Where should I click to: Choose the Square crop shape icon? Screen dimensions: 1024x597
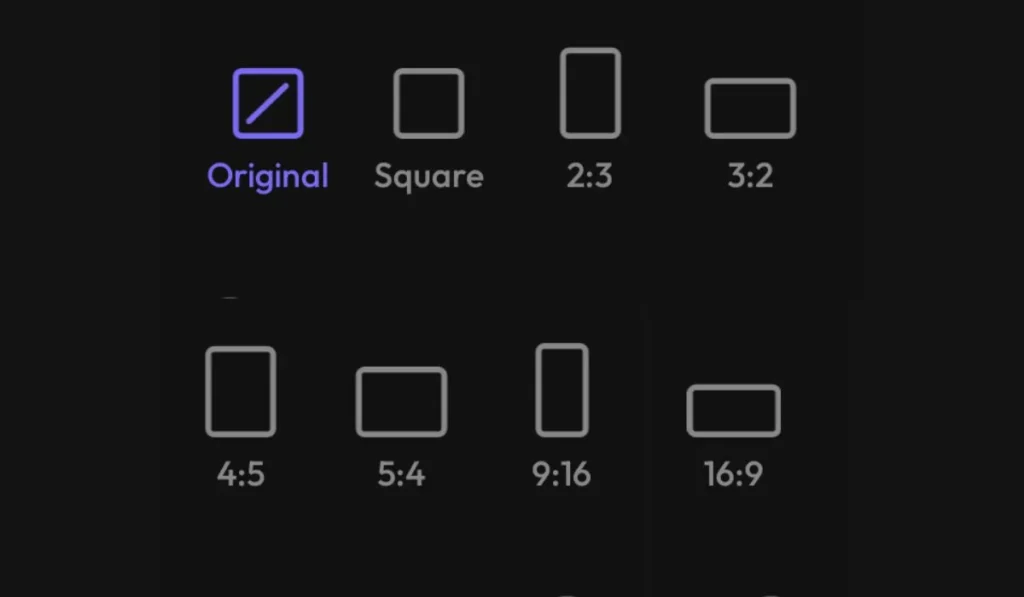click(x=428, y=103)
